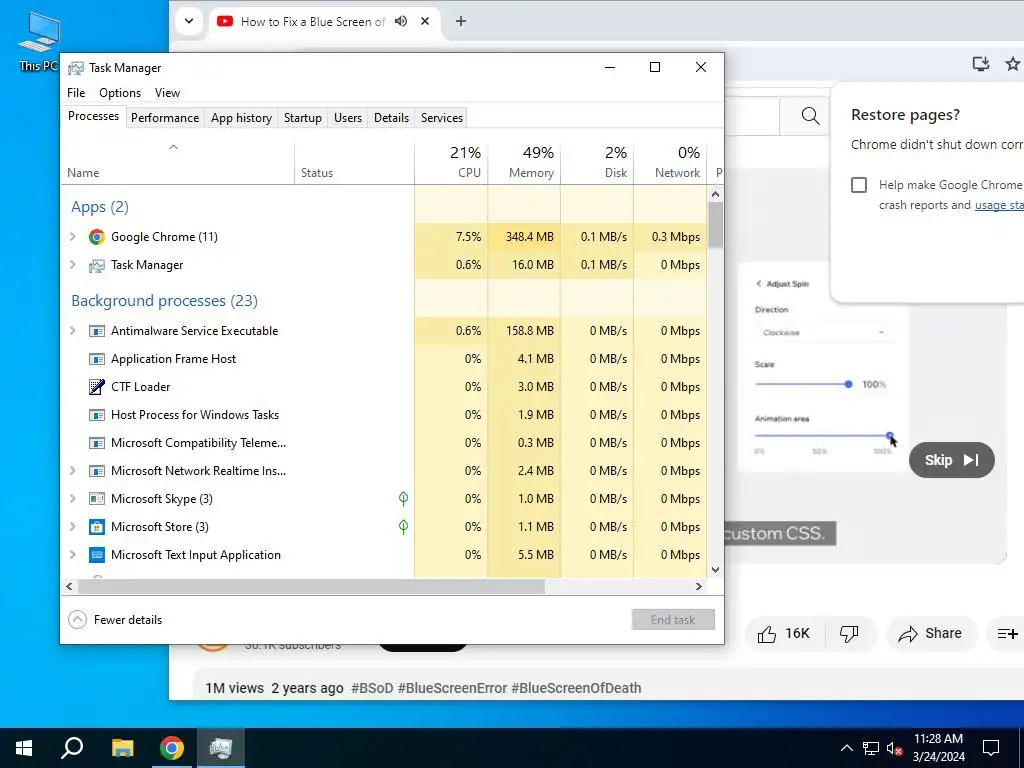Click the taskbar clock showing 11:28 AM
Viewport: 1024px width, 768px height.
(938, 748)
